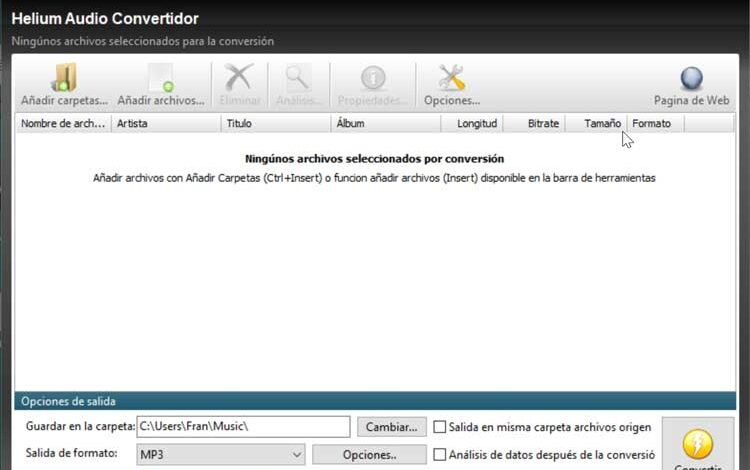This screenshot has width=750, height=470.
Task: Click the Añadir carpetas folder icon
Action: [65, 77]
